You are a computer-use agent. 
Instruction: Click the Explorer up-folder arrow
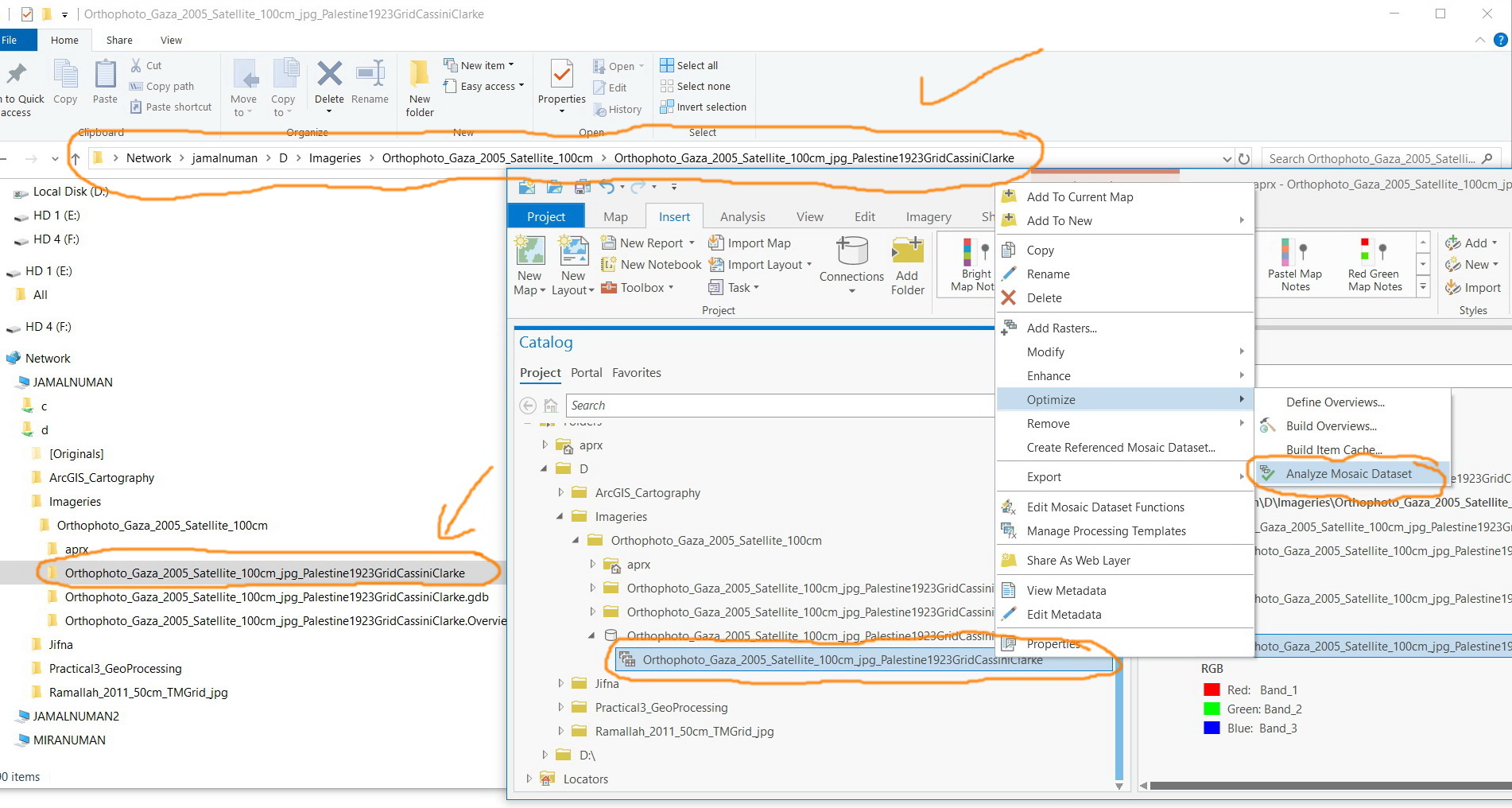tap(76, 158)
